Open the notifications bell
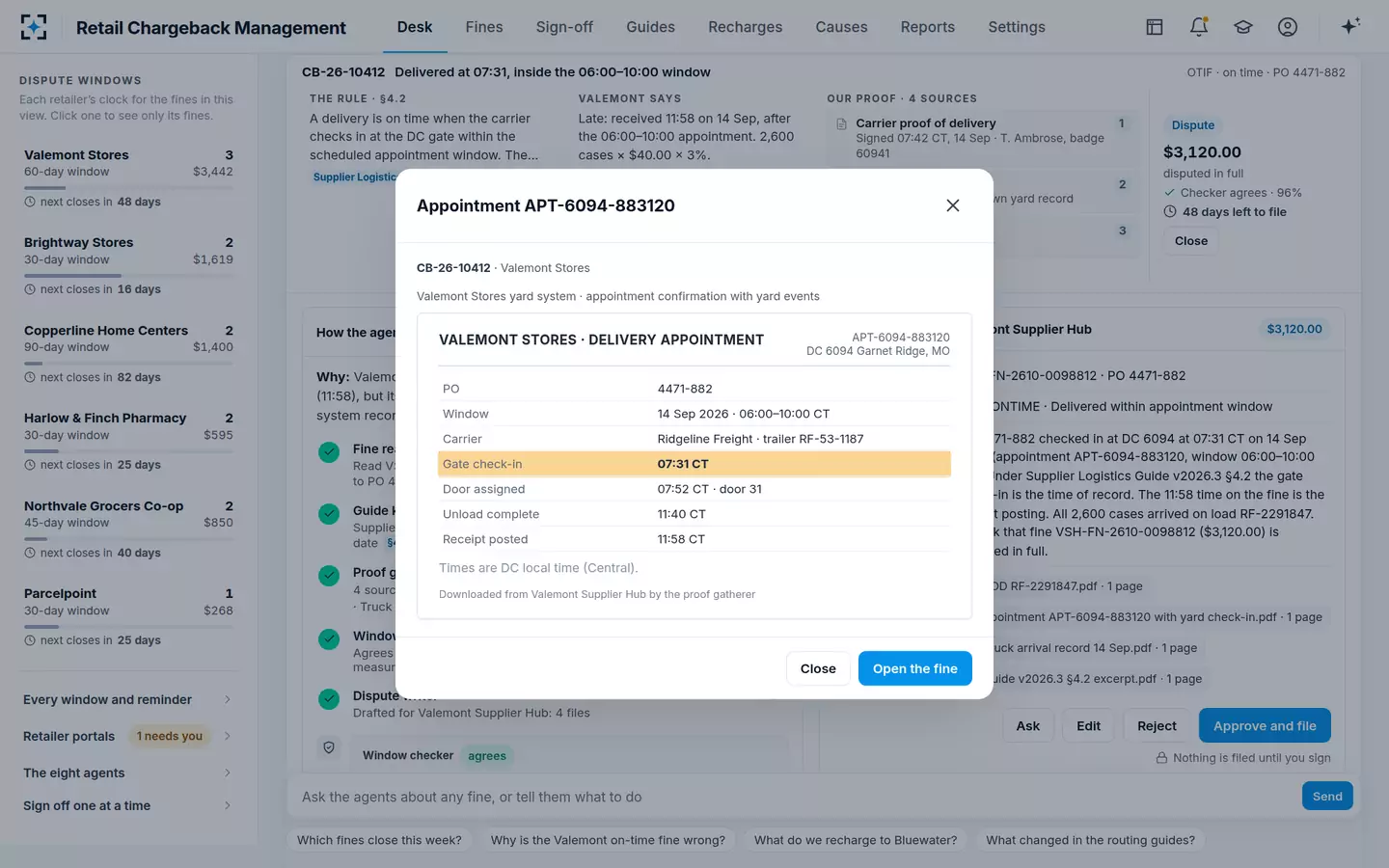 [1199, 27]
